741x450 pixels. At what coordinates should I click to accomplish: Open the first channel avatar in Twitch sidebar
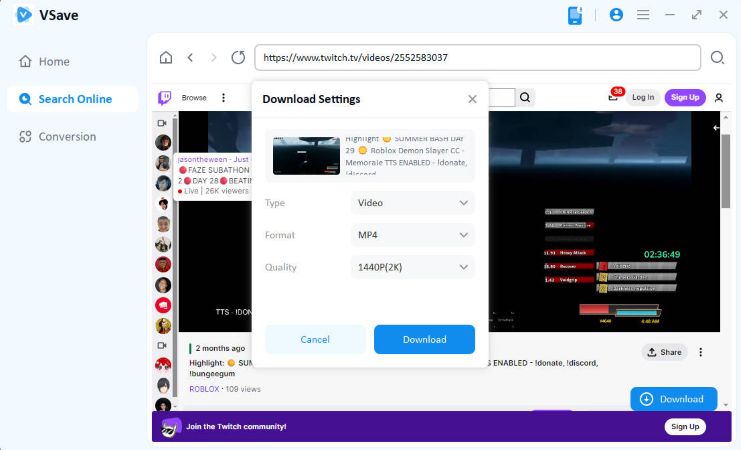point(163,142)
